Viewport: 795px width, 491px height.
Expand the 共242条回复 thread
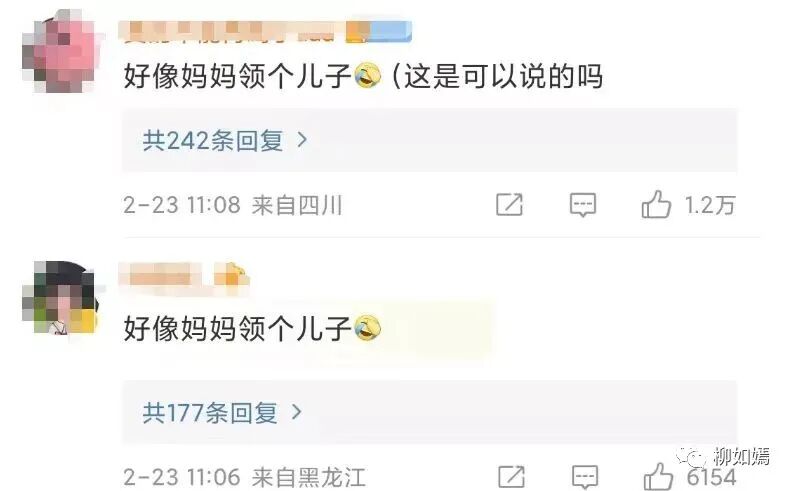pyautogui.click(x=429, y=140)
